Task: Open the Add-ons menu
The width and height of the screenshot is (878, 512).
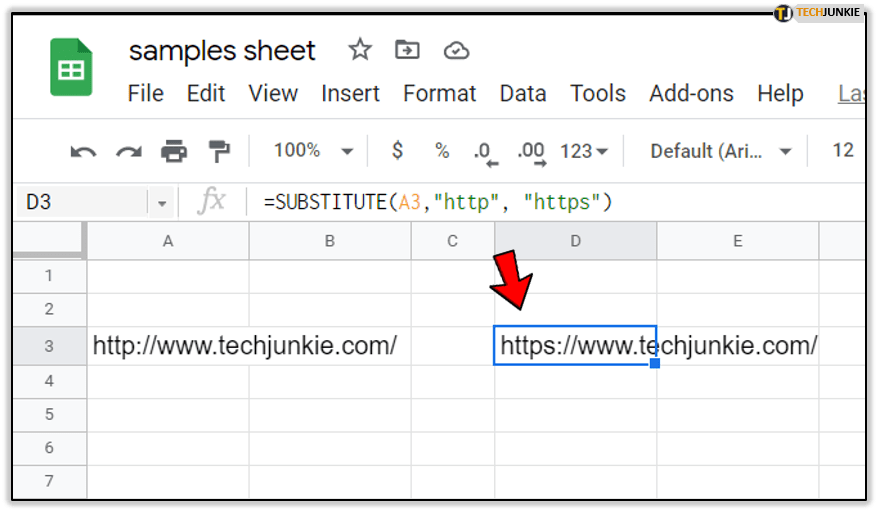Action: [x=692, y=94]
